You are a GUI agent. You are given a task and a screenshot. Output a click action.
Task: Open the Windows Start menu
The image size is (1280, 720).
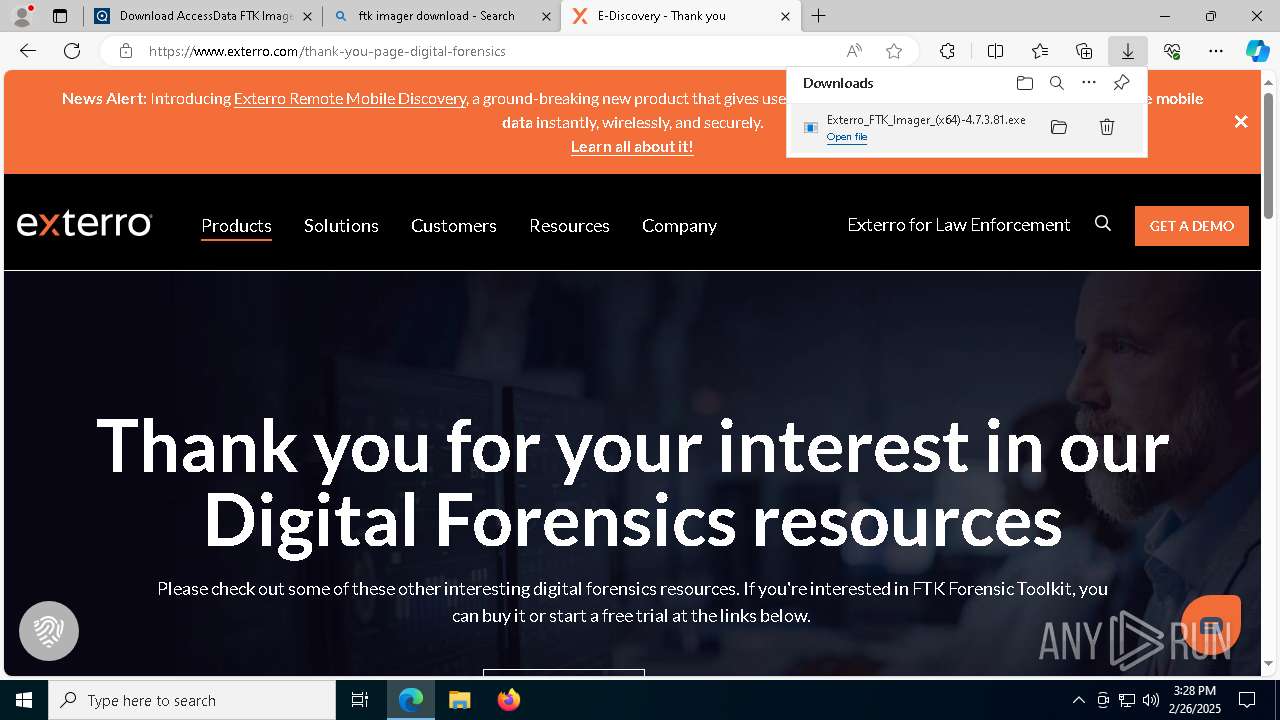24,700
